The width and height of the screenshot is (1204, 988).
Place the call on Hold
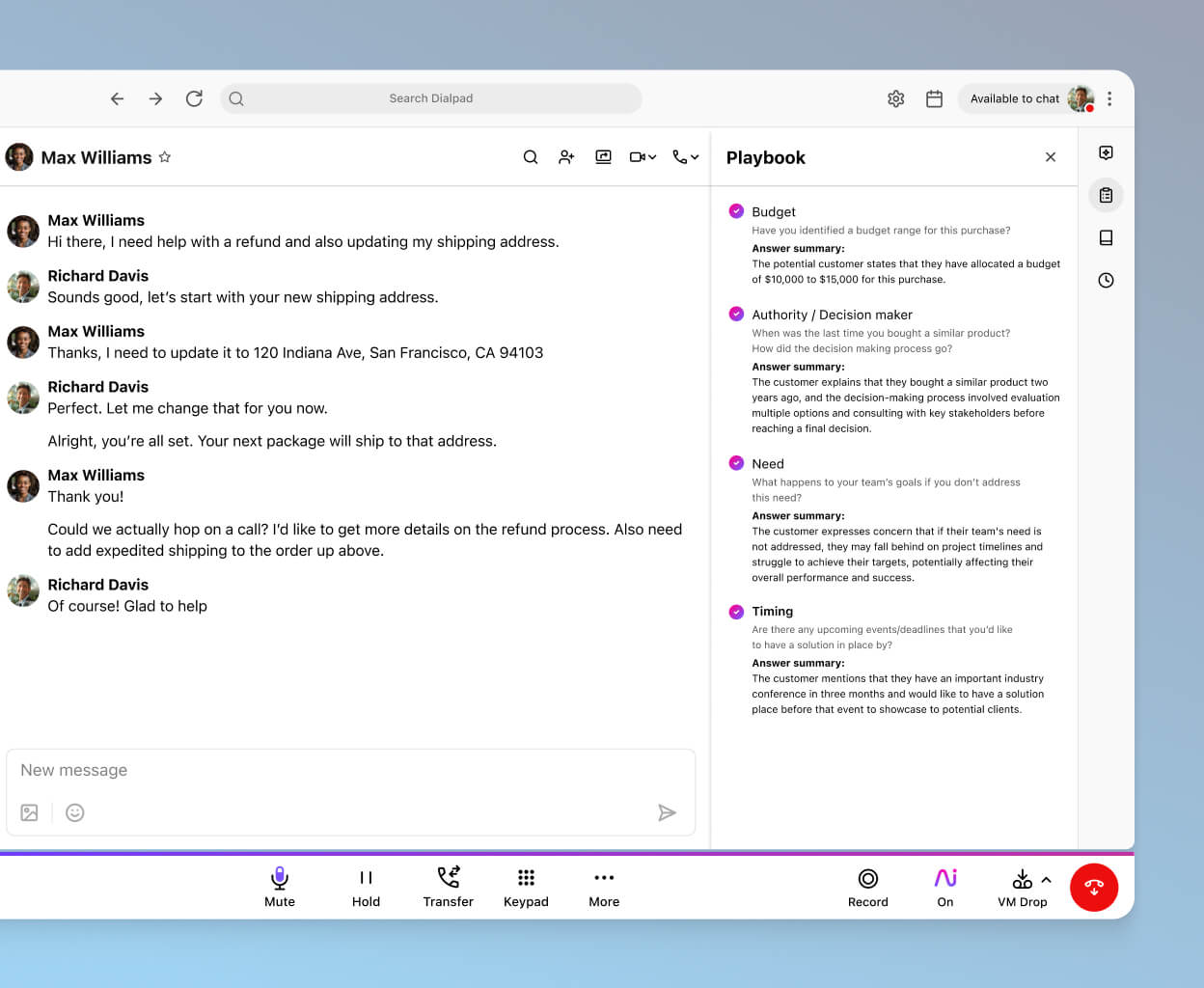click(366, 886)
